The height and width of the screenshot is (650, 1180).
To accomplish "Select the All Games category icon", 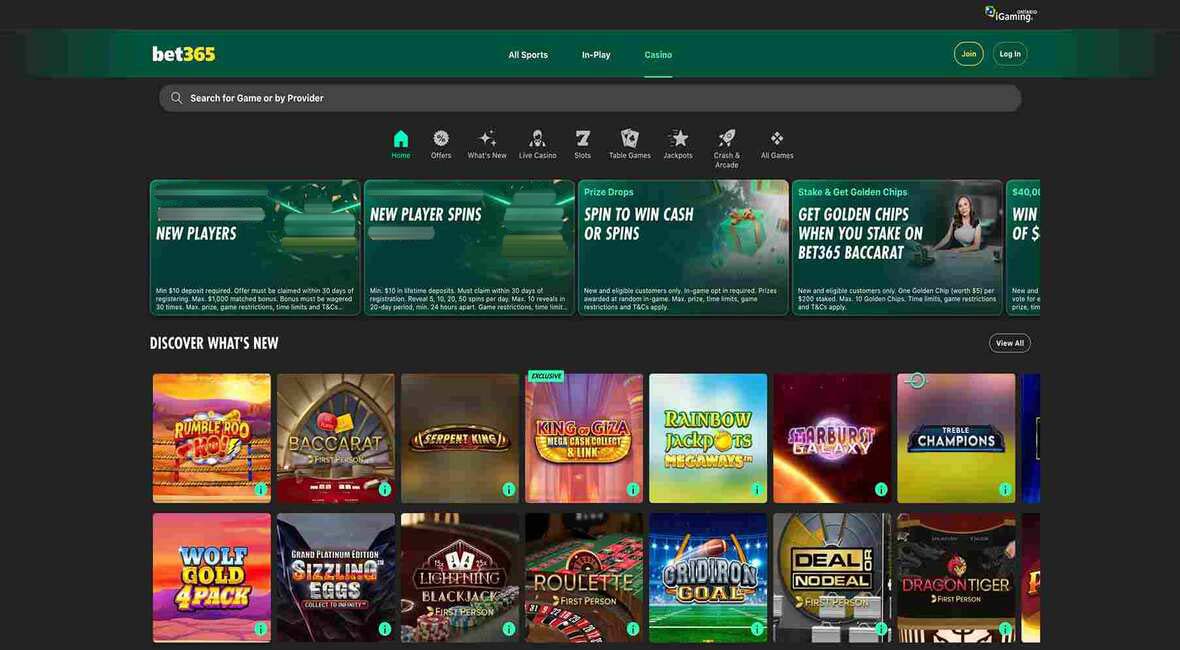I will coord(777,139).
